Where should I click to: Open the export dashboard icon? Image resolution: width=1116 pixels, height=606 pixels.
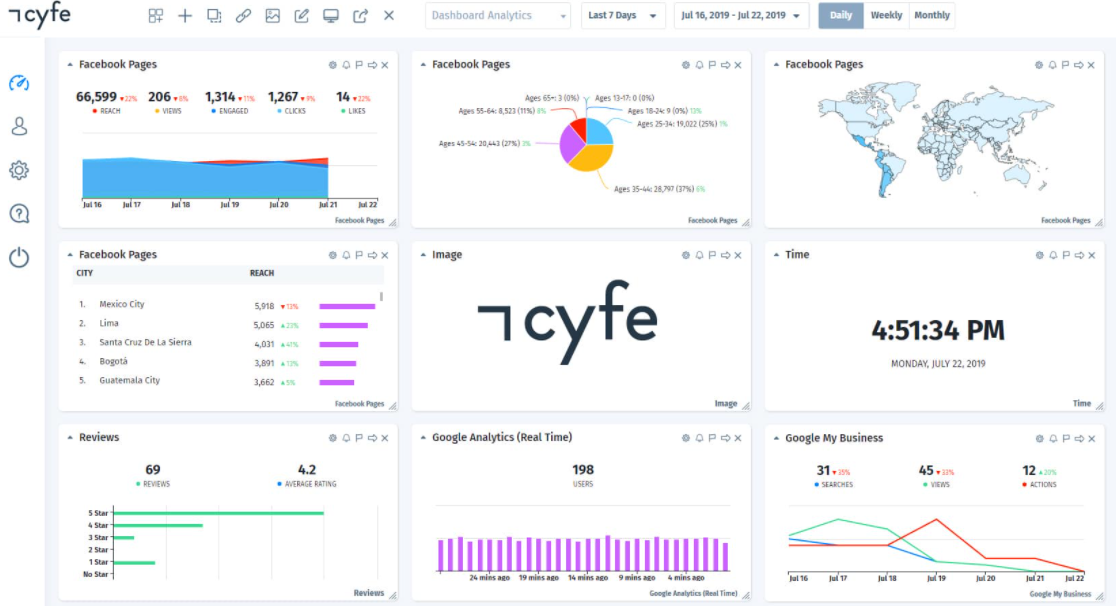360,16
